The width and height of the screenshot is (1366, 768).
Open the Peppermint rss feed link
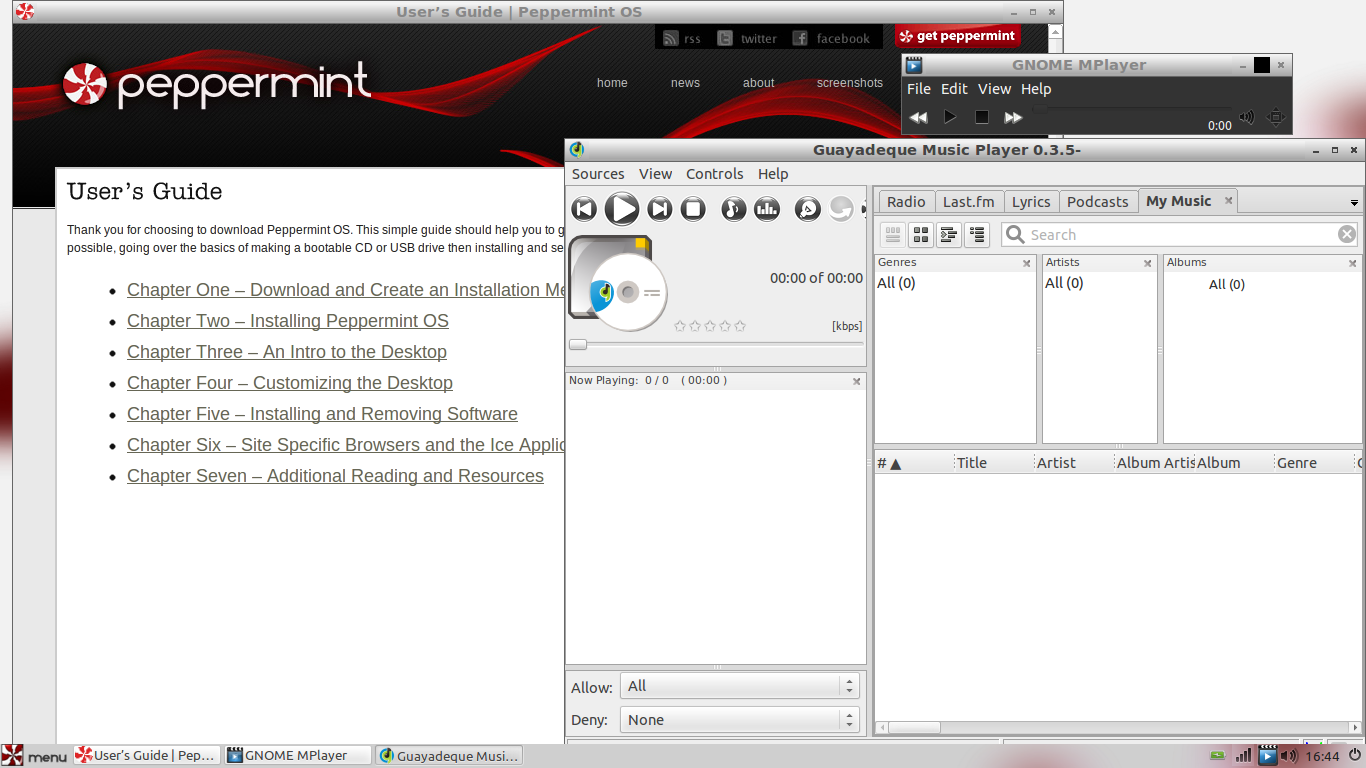click(682, 38)
